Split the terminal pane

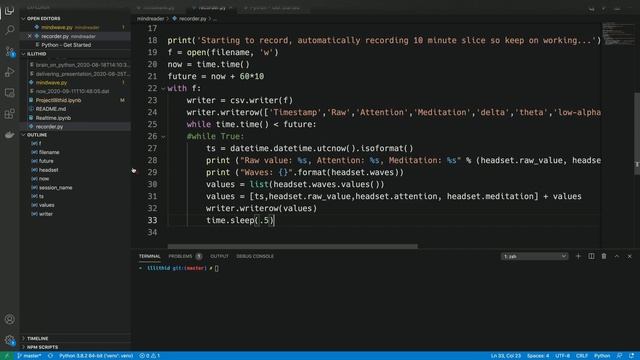591,256
